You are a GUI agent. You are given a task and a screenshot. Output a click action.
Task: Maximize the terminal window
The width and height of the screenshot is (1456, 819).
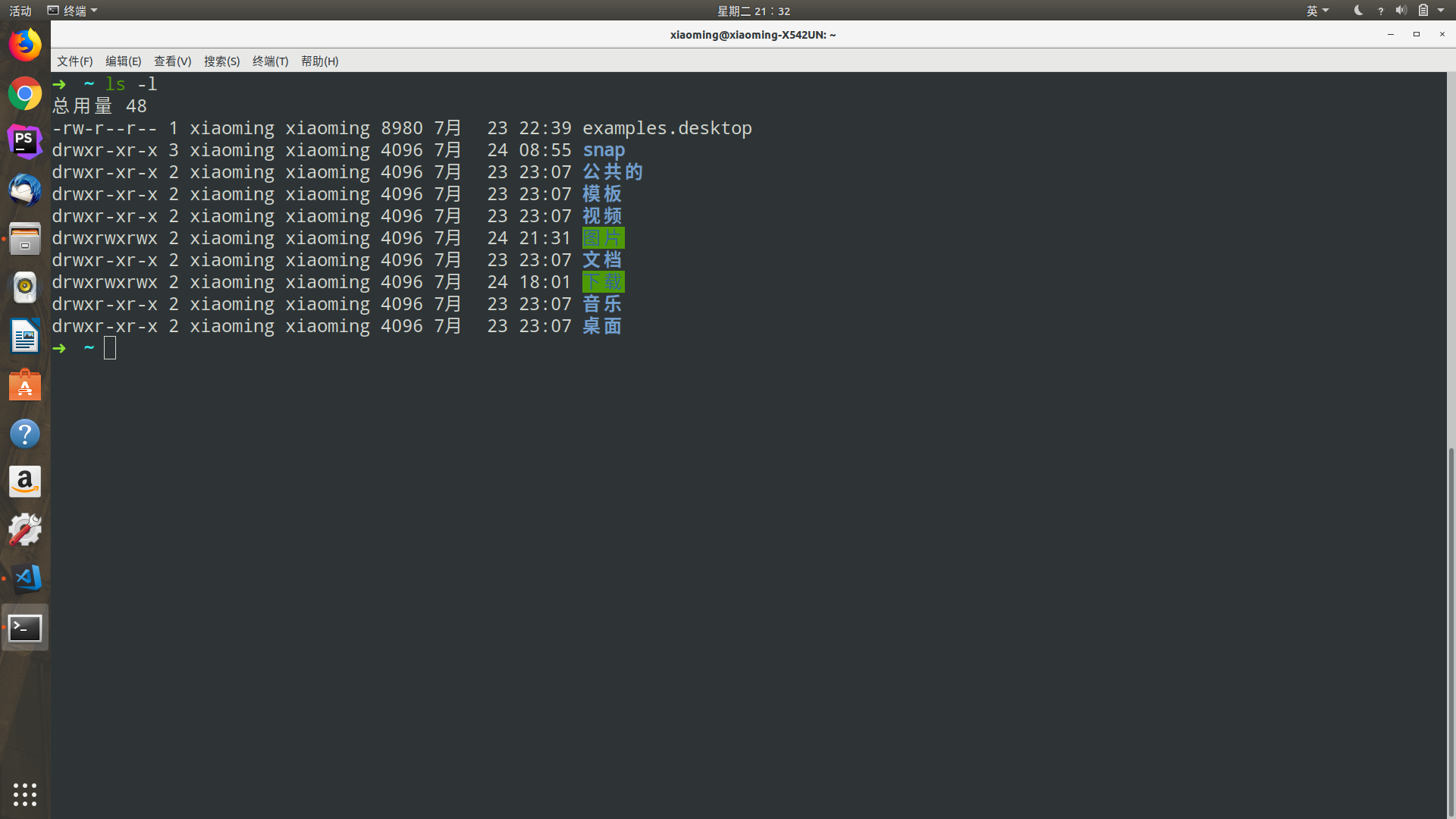click(x=1416, y=35)
